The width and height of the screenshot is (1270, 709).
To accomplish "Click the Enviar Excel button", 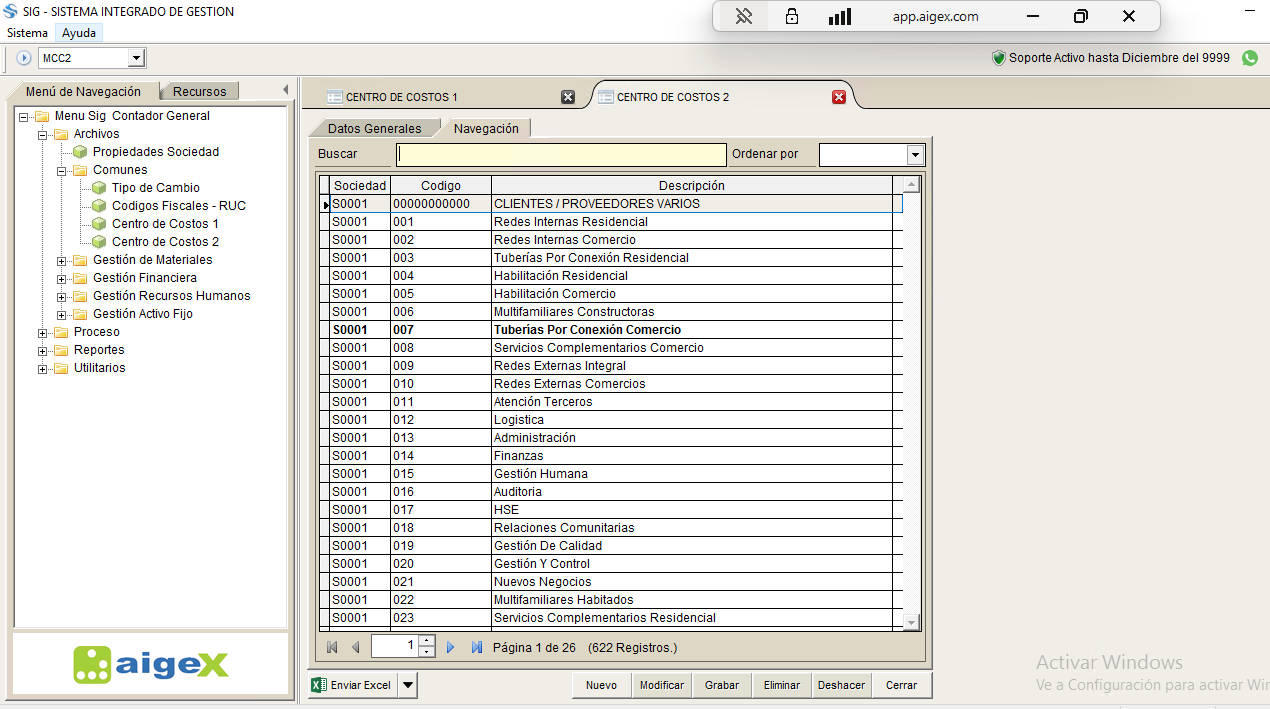I will click(353, 685).
